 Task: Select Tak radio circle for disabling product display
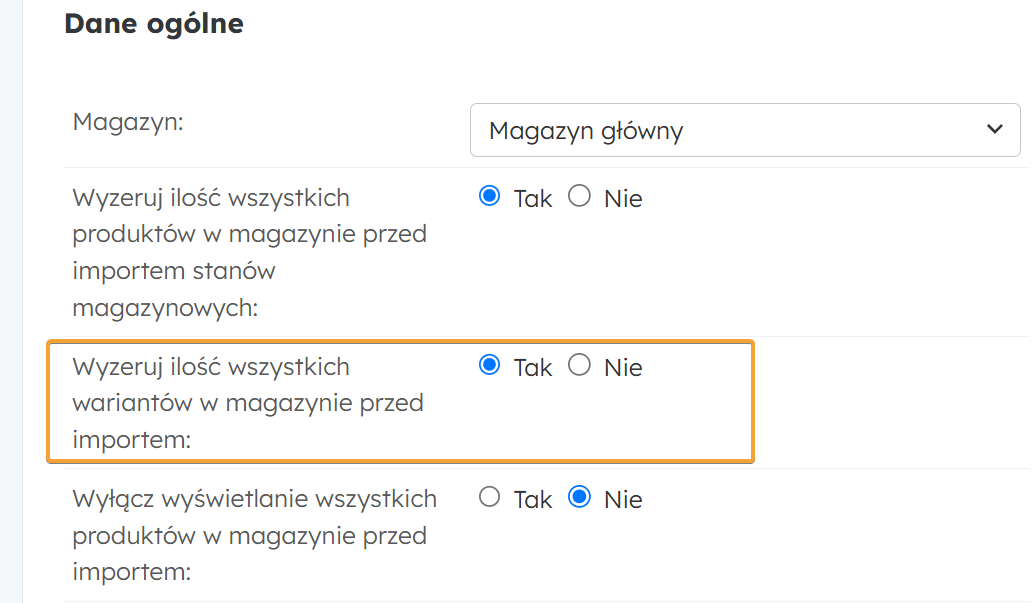(x=490, y=497)
